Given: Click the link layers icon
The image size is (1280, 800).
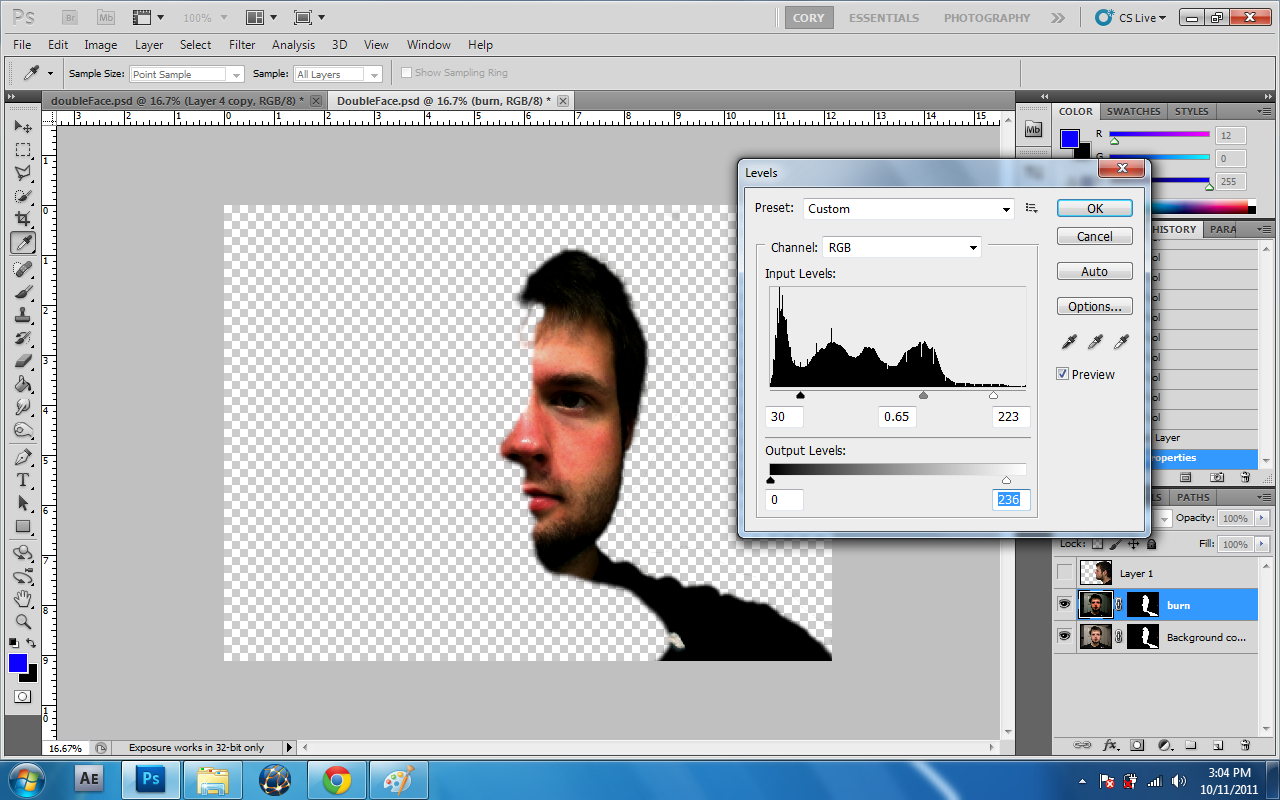Looking at the screenshot, I should [1081, 745].
